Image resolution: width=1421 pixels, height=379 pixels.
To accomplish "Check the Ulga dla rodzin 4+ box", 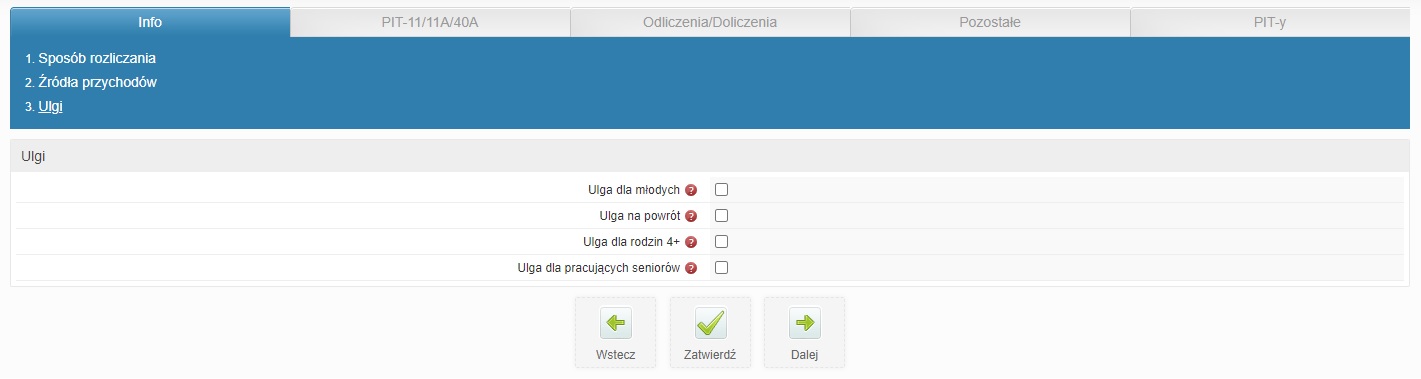I will [721, 241].
